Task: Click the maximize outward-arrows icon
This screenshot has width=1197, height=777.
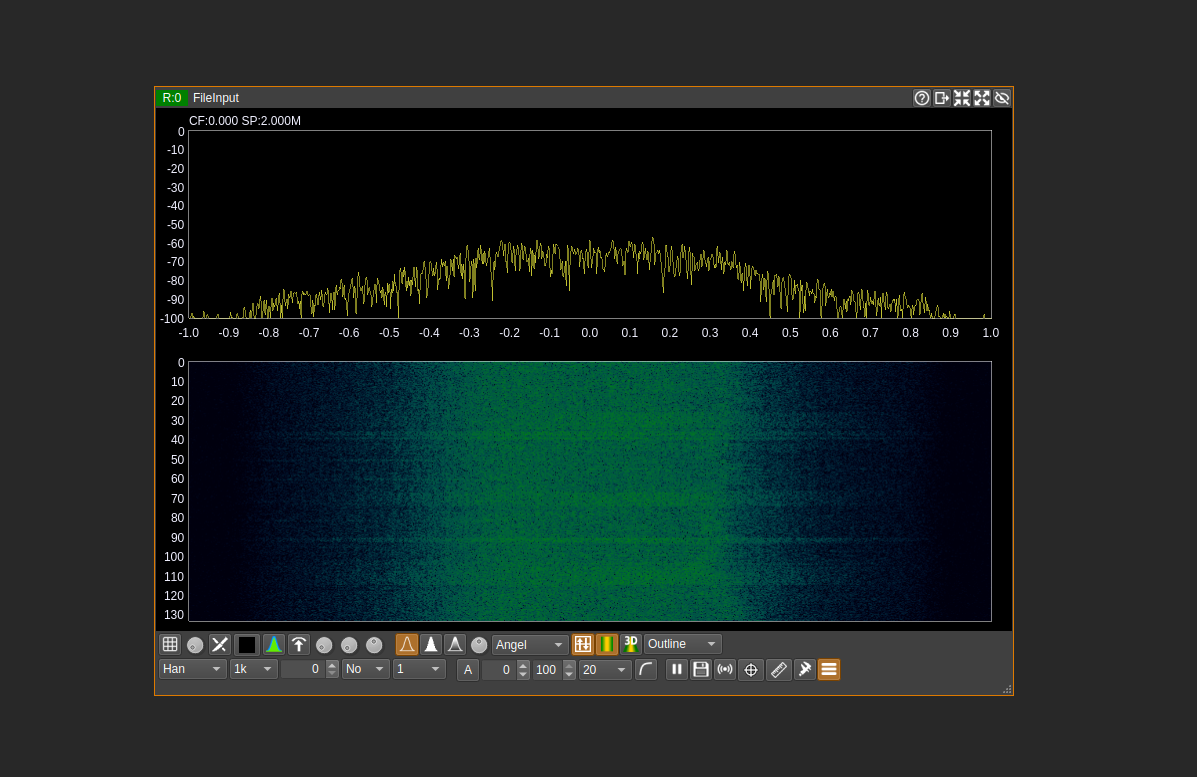Action: point(982,98)
